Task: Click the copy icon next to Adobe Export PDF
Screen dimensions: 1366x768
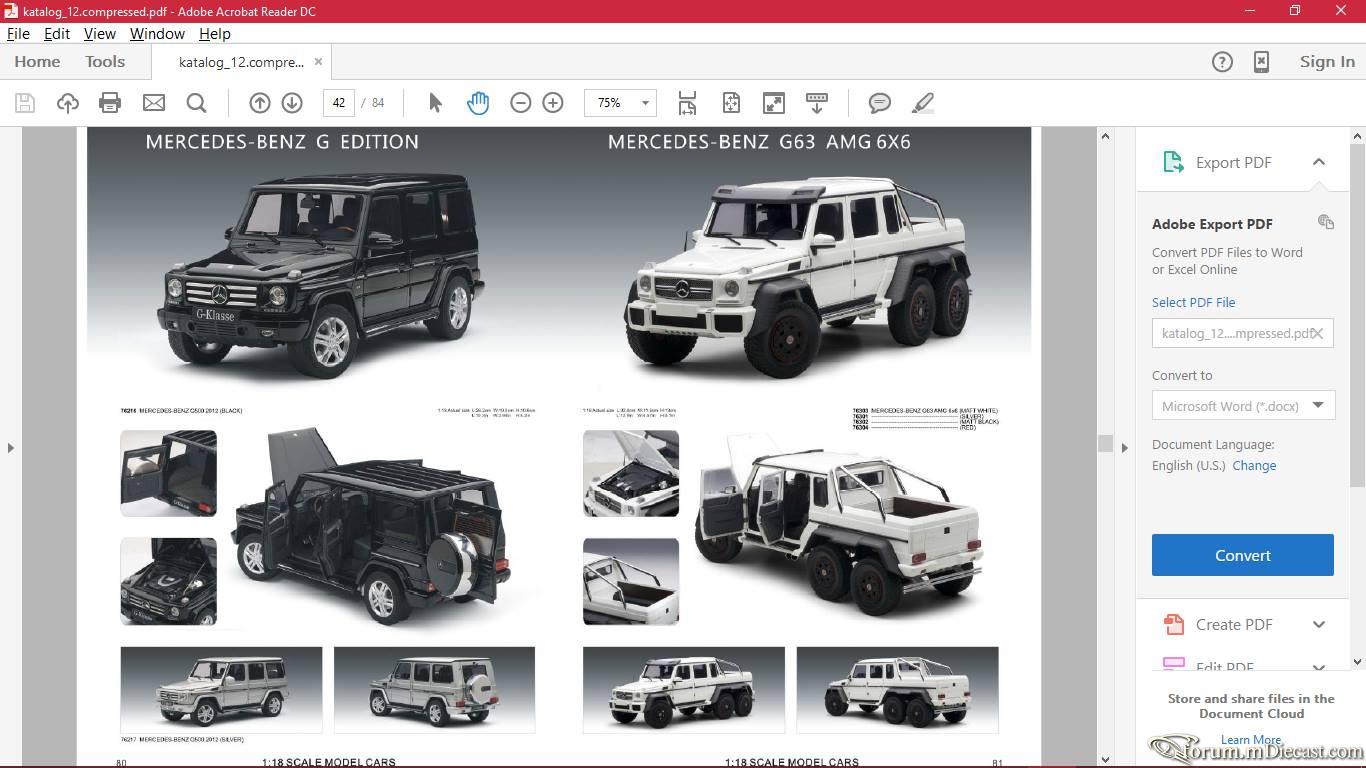Action: [x=1326, y=222]
